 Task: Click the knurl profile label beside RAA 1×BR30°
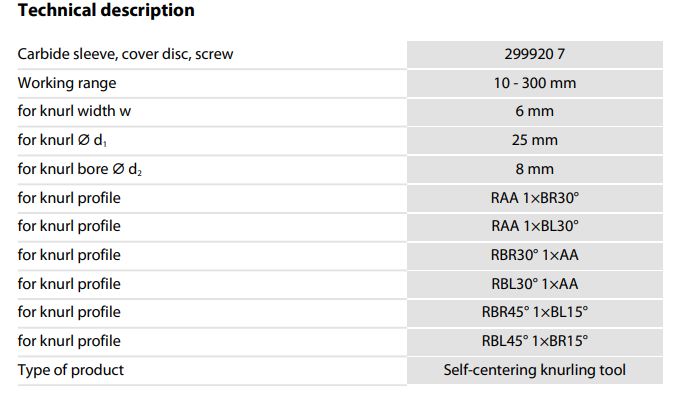click(x=69, y=198)
